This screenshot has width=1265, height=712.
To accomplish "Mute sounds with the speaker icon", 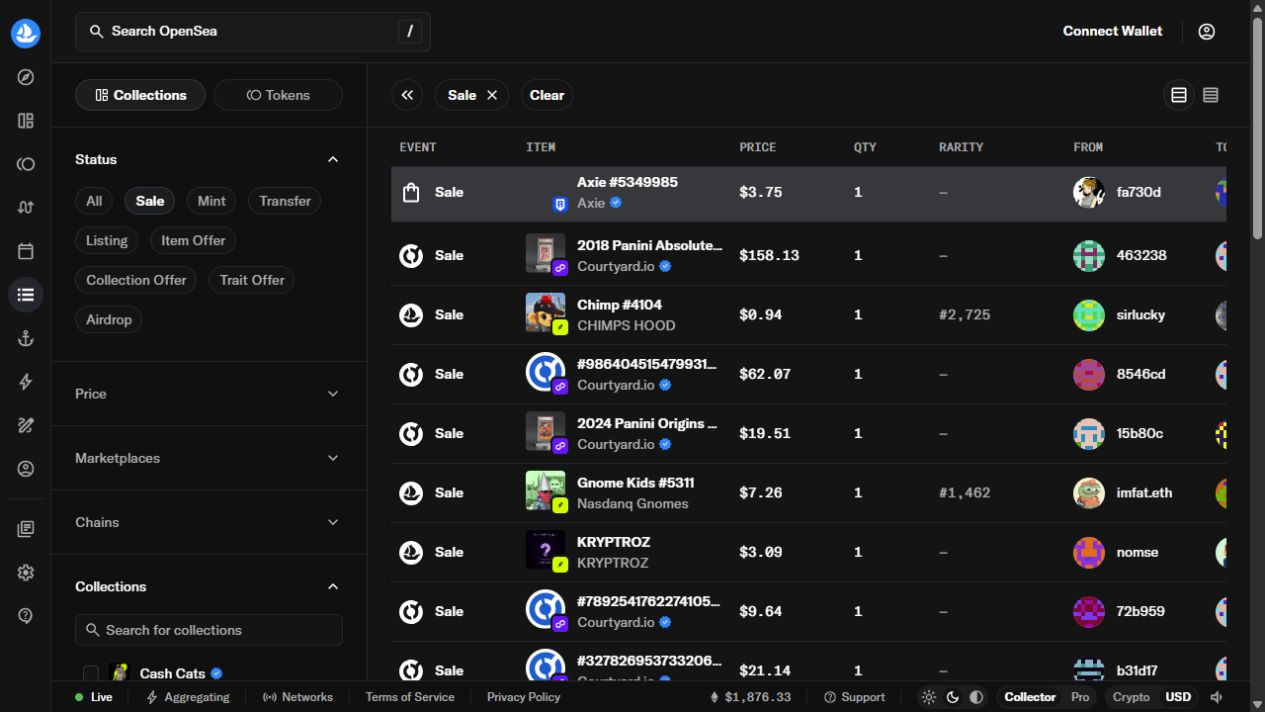I will (1217, 697).
